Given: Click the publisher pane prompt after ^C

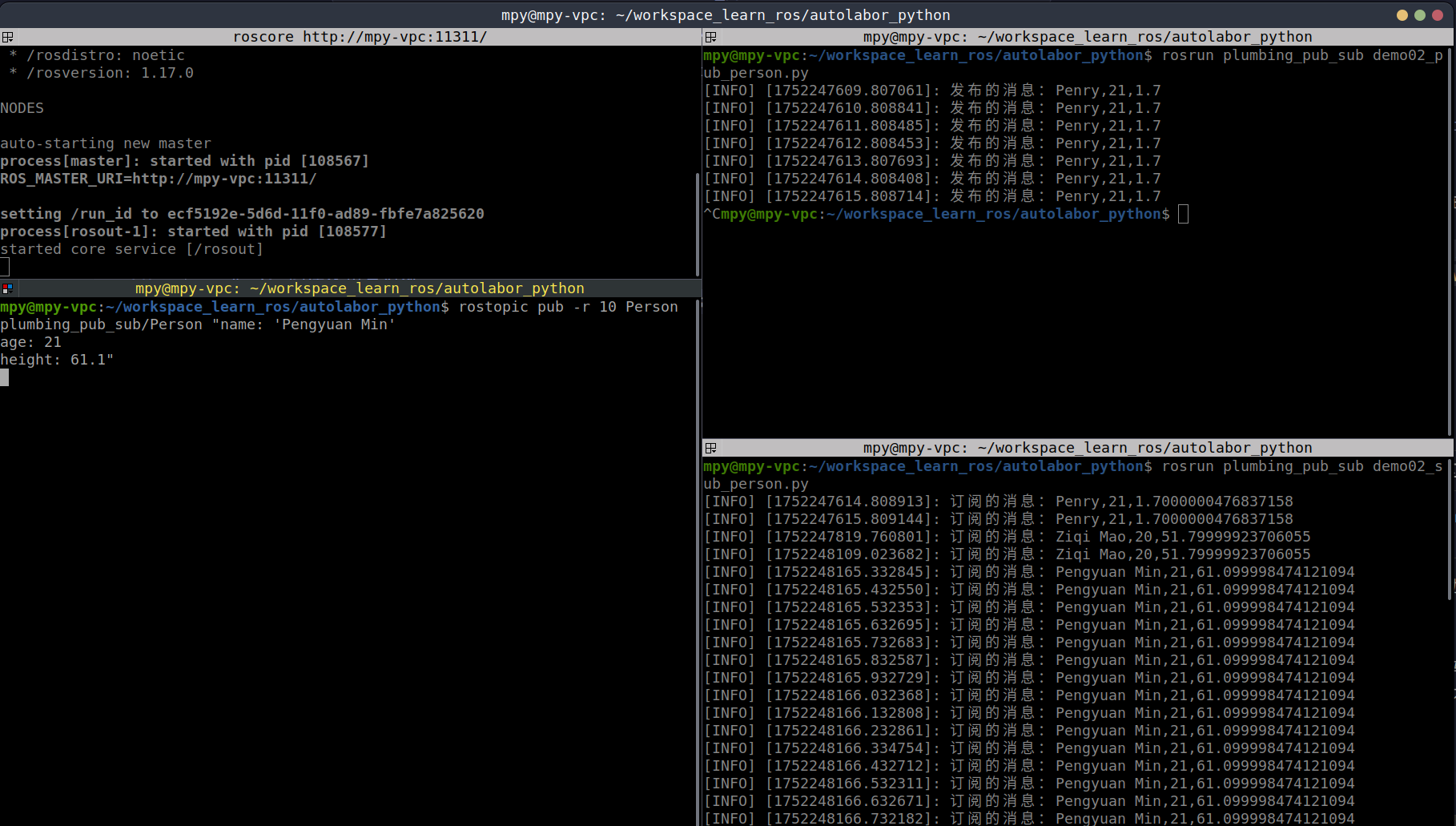Looking at the screenshot, I should click(1184, 214).
